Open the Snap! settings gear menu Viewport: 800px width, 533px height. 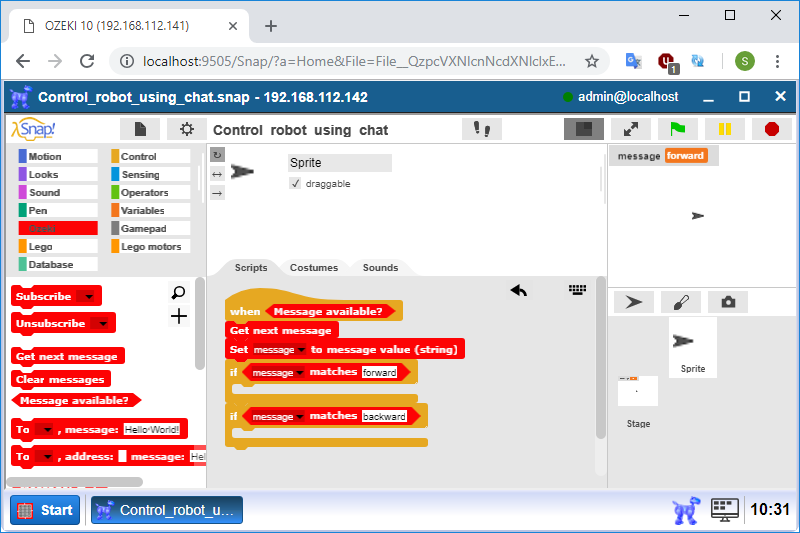[x=187, y=130]
